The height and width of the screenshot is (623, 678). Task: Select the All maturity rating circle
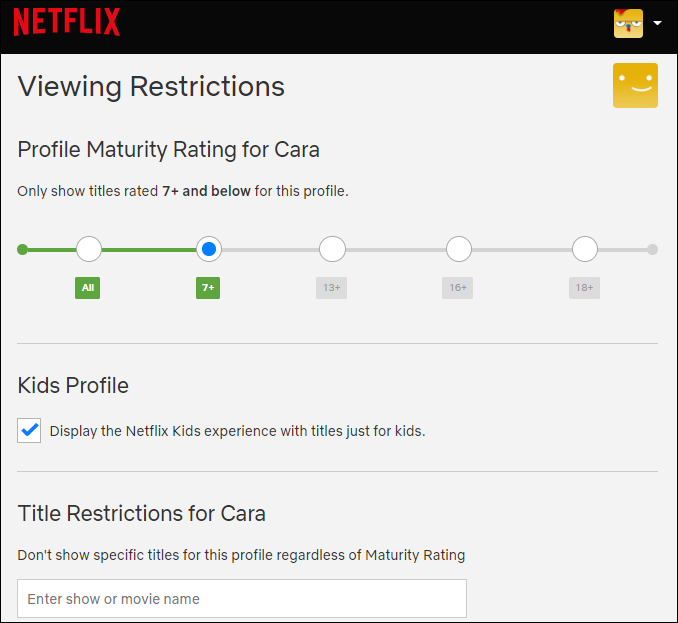click(x=89, y=249)
